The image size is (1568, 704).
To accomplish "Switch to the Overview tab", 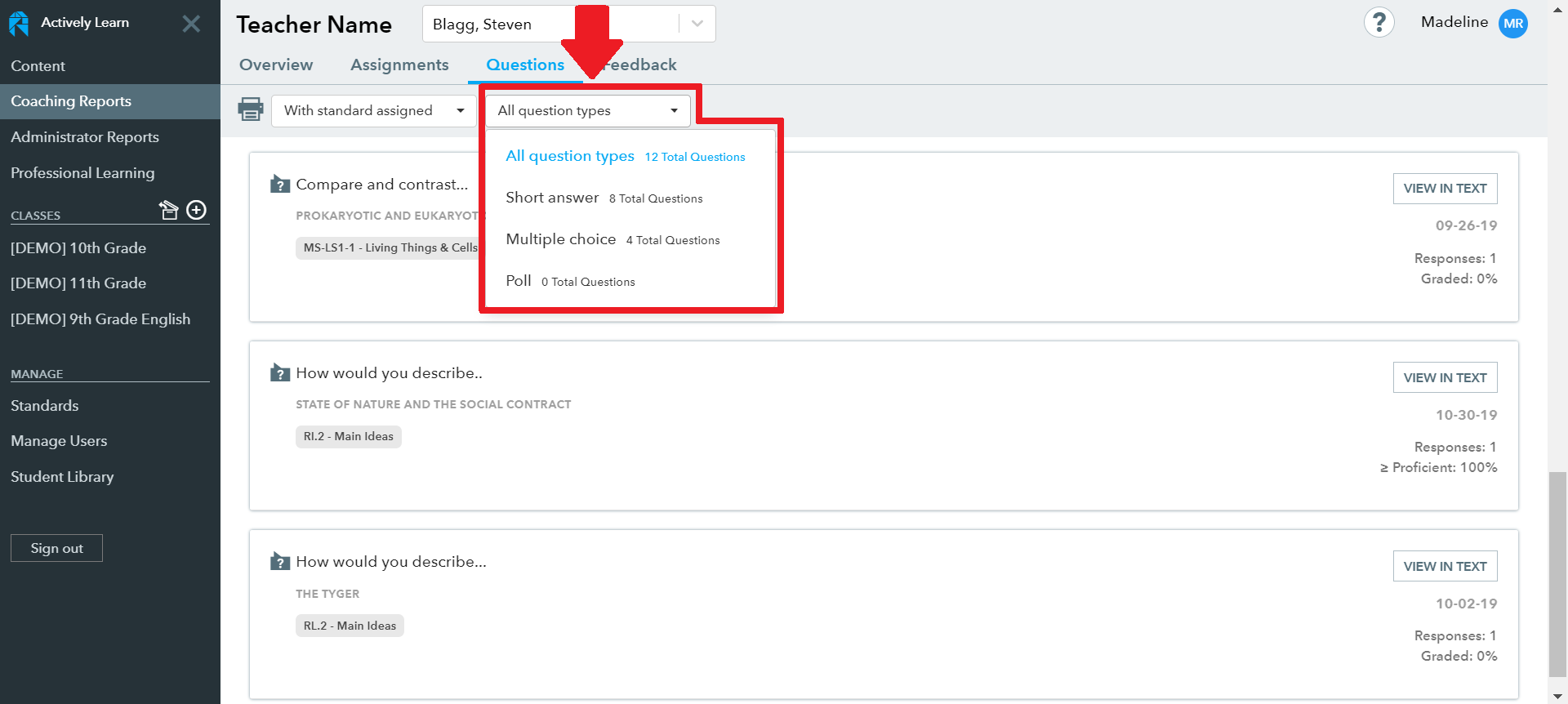I will coord(276,65).
